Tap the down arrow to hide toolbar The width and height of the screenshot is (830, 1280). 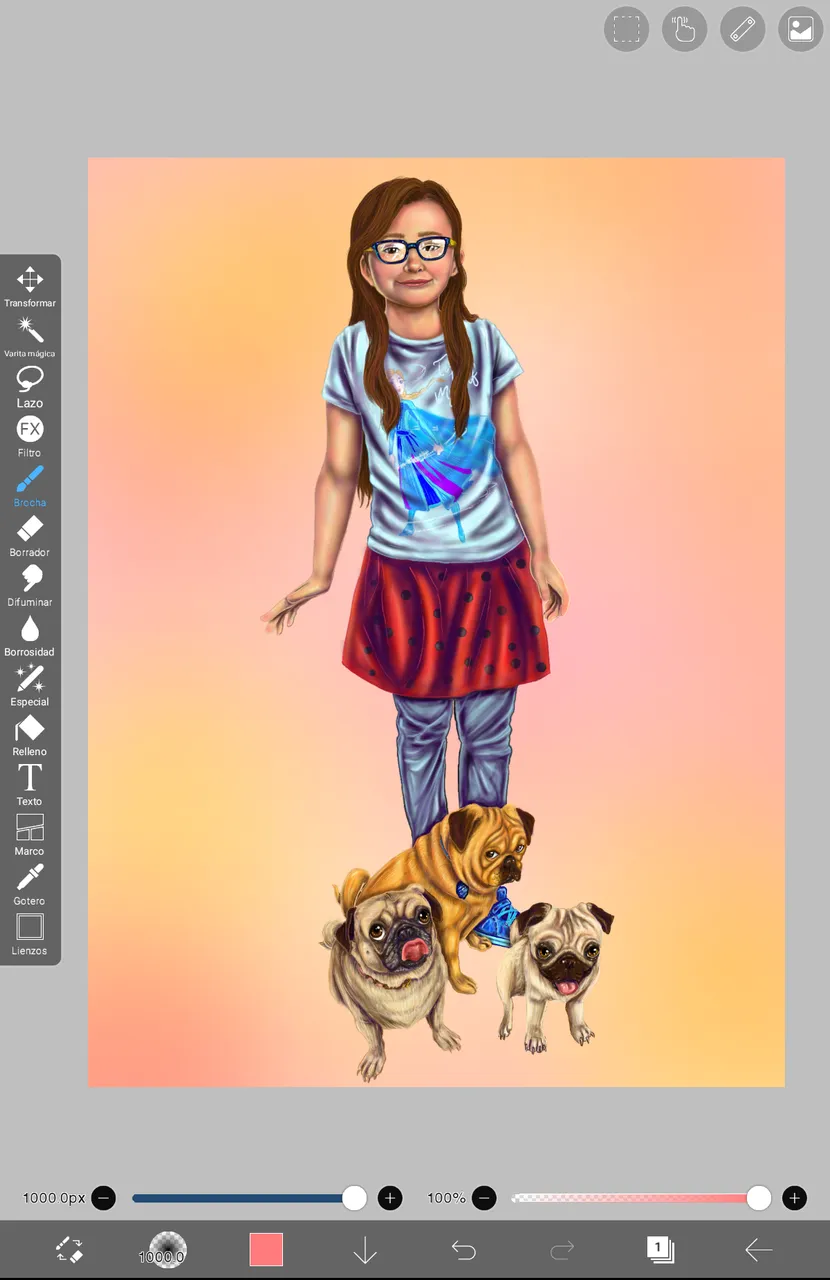point(365,1250)
